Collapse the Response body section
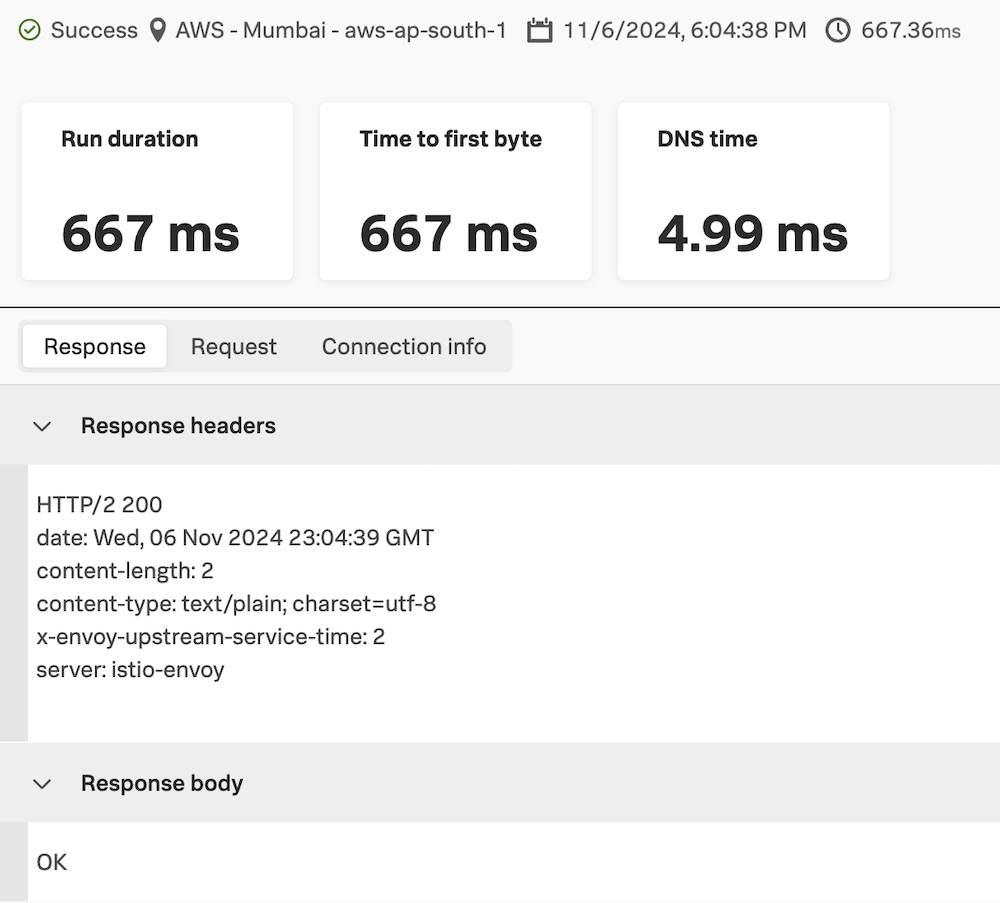1000x903 pixels. (161, 784)
